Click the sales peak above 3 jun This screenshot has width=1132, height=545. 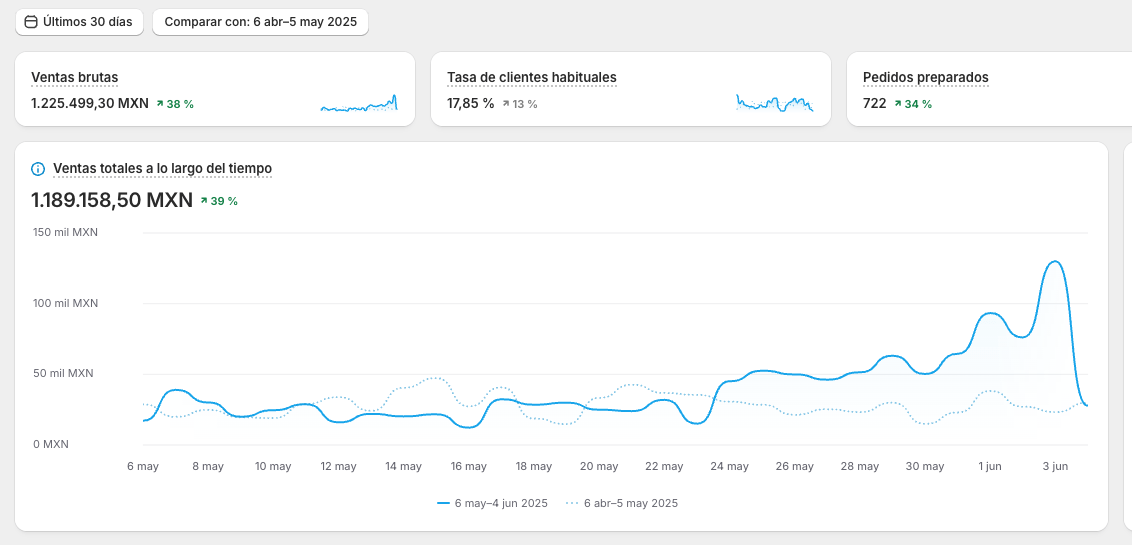pos(1054,262)
